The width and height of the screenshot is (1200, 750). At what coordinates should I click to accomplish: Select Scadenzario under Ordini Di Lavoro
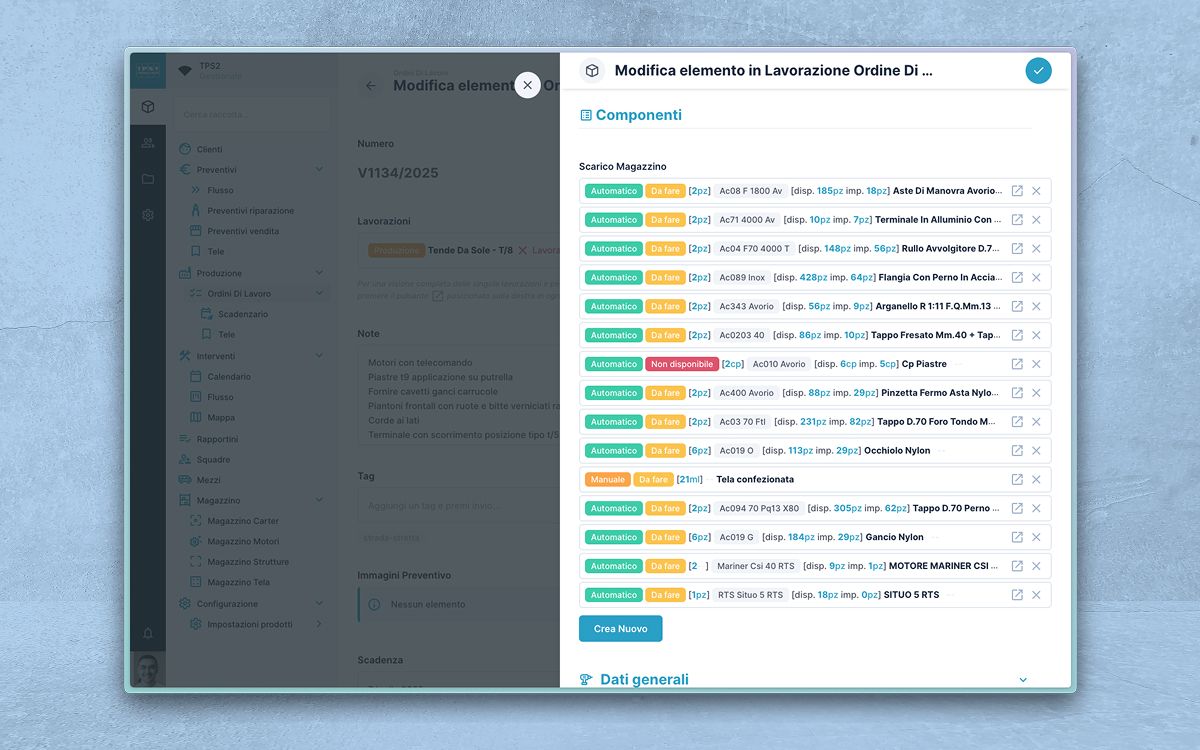[x=243, y=314]
